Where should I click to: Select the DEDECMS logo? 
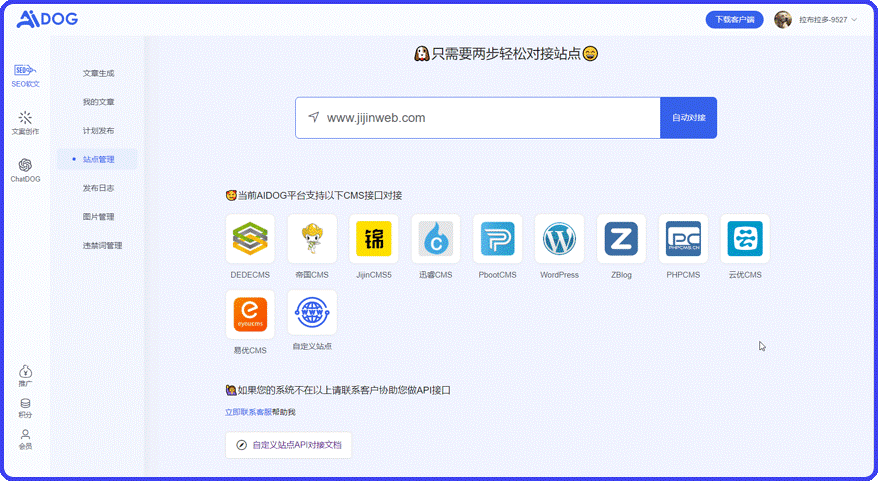point(250,239)
